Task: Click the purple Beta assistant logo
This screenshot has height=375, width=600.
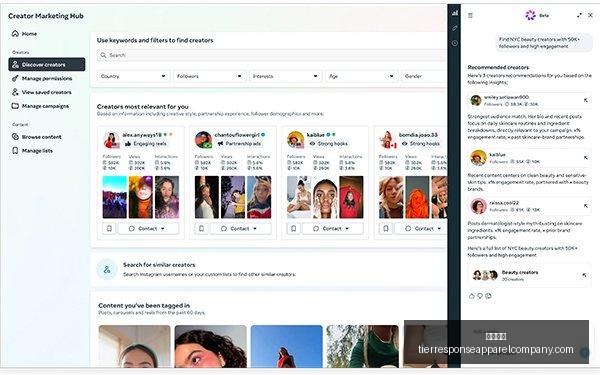Action: coord(530,15)
